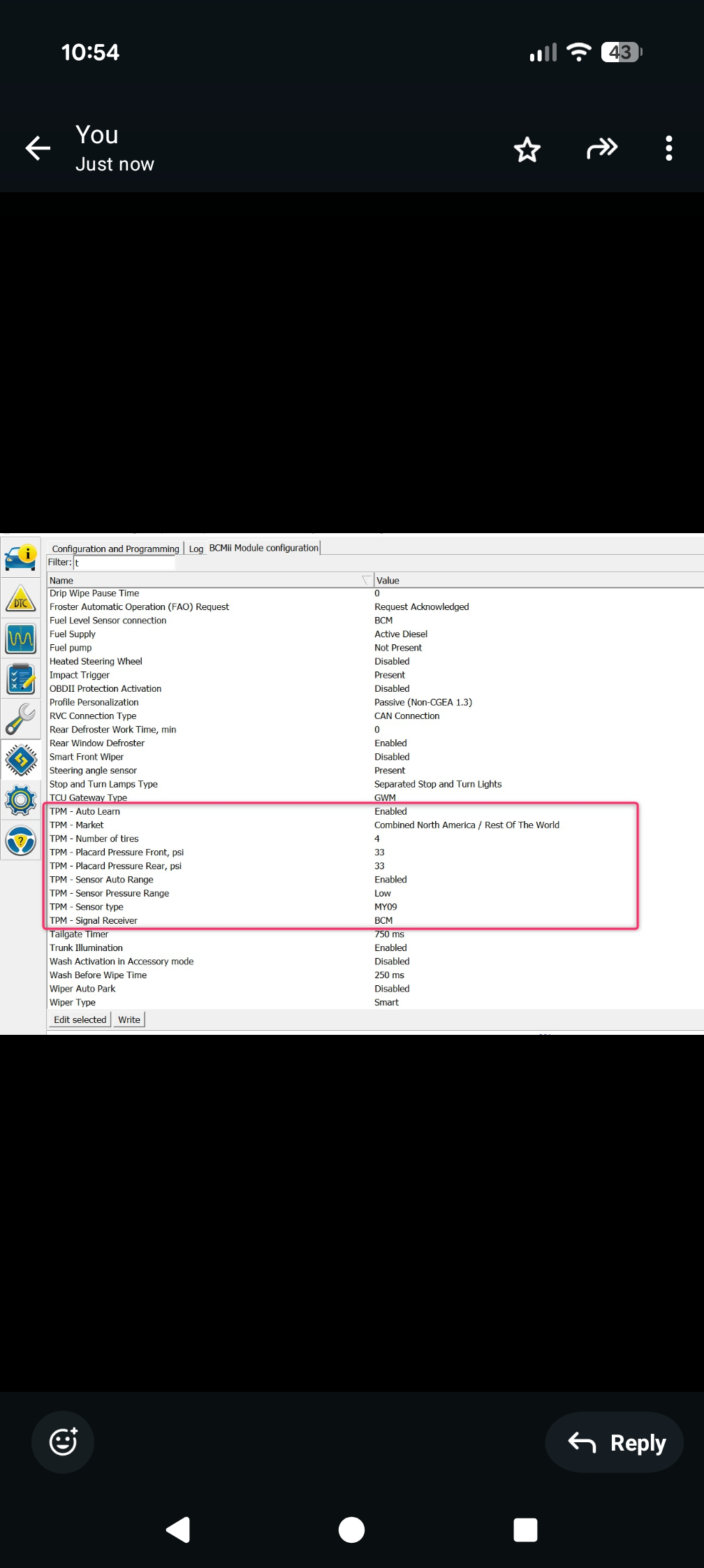Click the Separated Stop and Turn Lights value

[x=438, y=784]
